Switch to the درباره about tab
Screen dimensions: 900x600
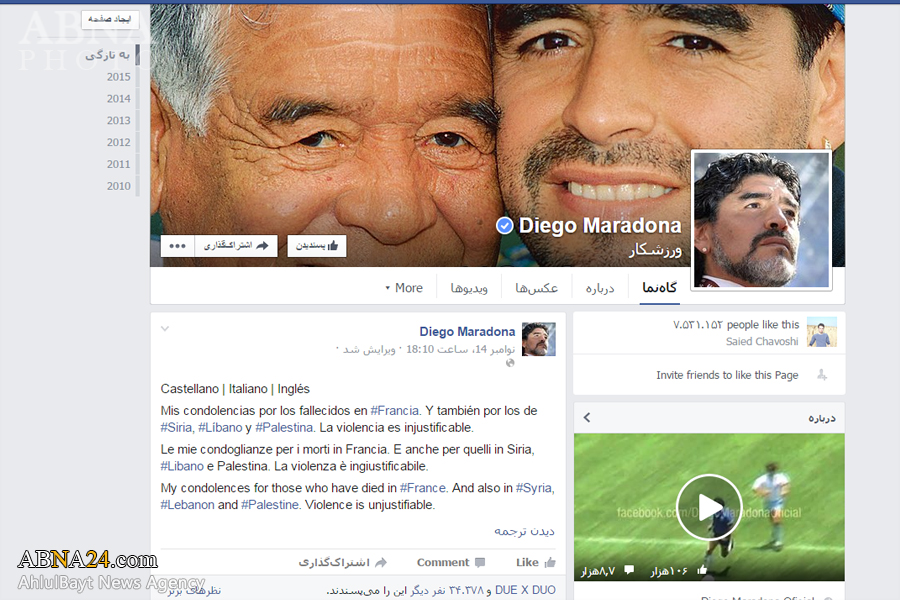pos(600,288)
